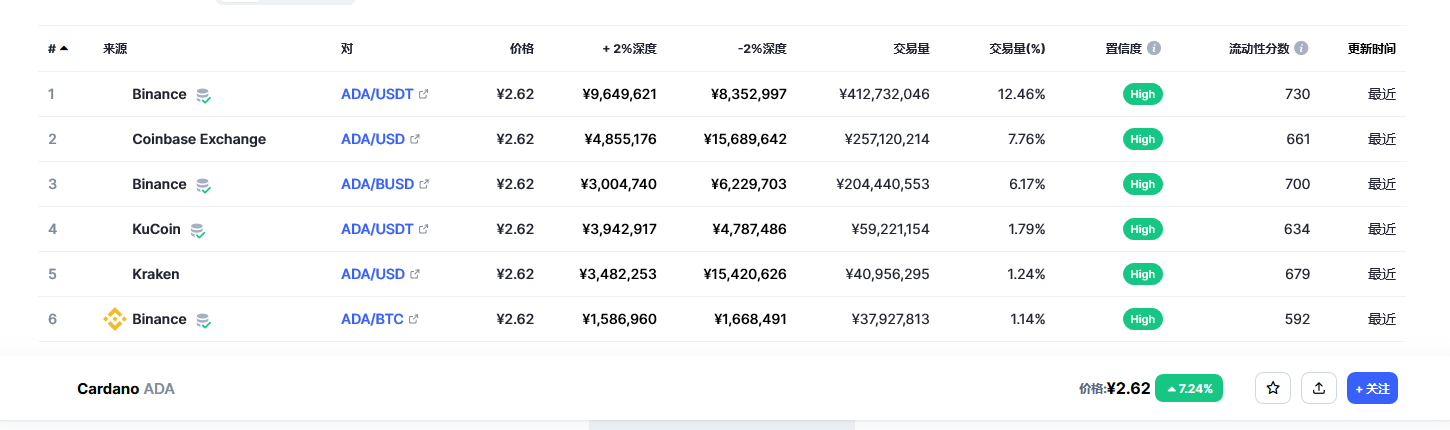Sort table by 来源 header

click(115, 48)
